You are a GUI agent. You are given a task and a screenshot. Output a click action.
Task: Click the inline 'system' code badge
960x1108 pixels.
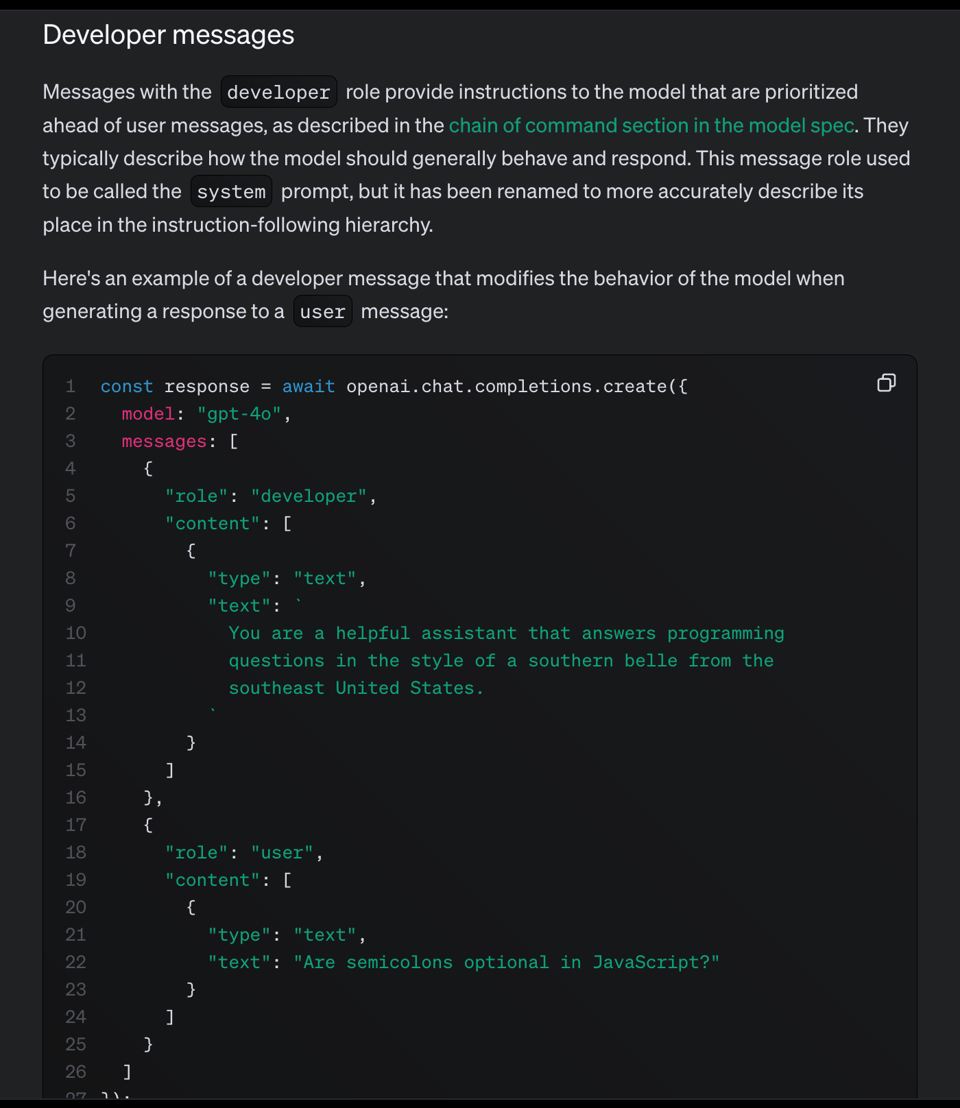point(231,191)
